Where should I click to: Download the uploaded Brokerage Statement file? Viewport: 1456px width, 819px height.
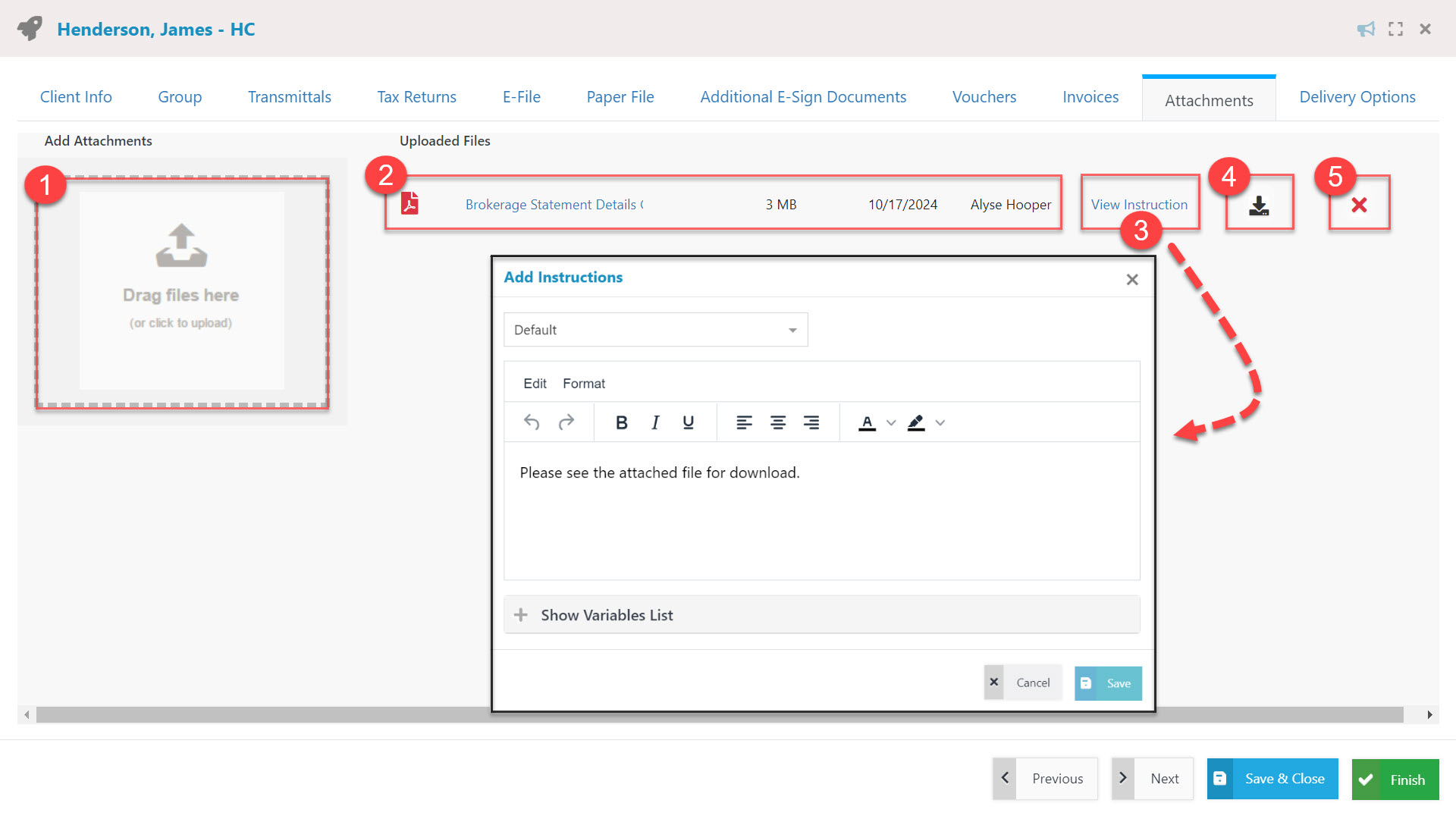click(x=1259, y=205)
